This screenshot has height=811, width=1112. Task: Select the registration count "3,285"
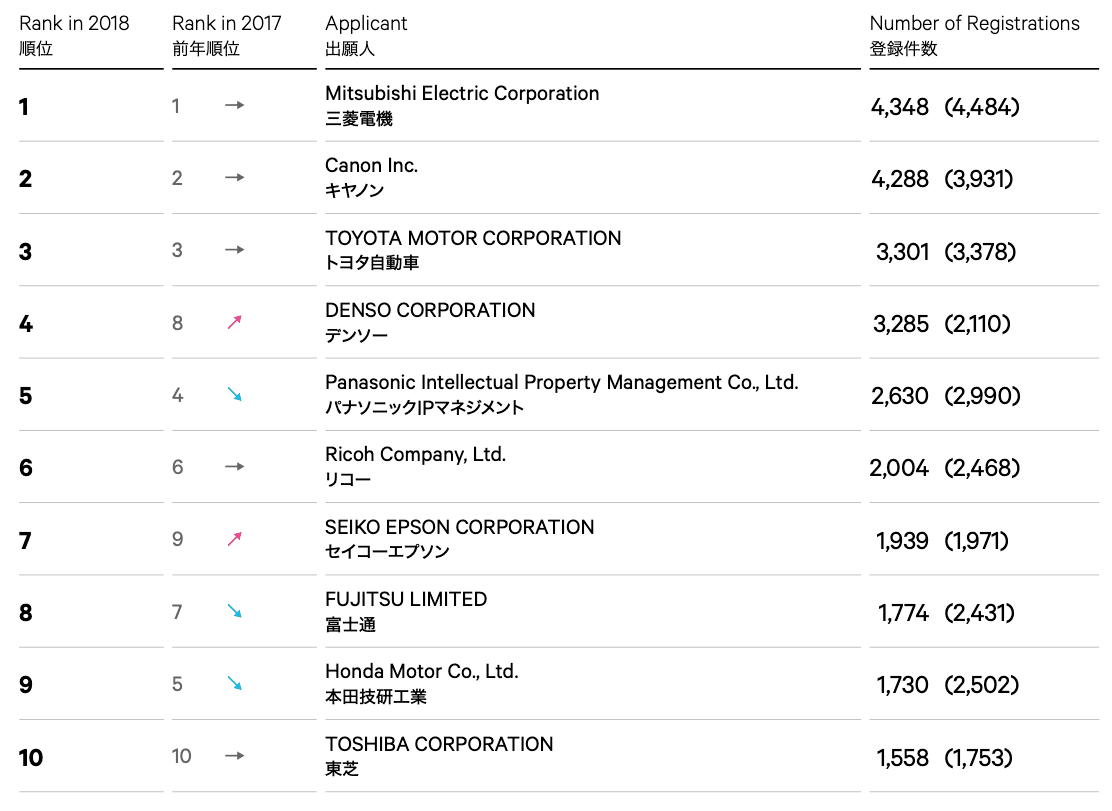pos(901,324)
